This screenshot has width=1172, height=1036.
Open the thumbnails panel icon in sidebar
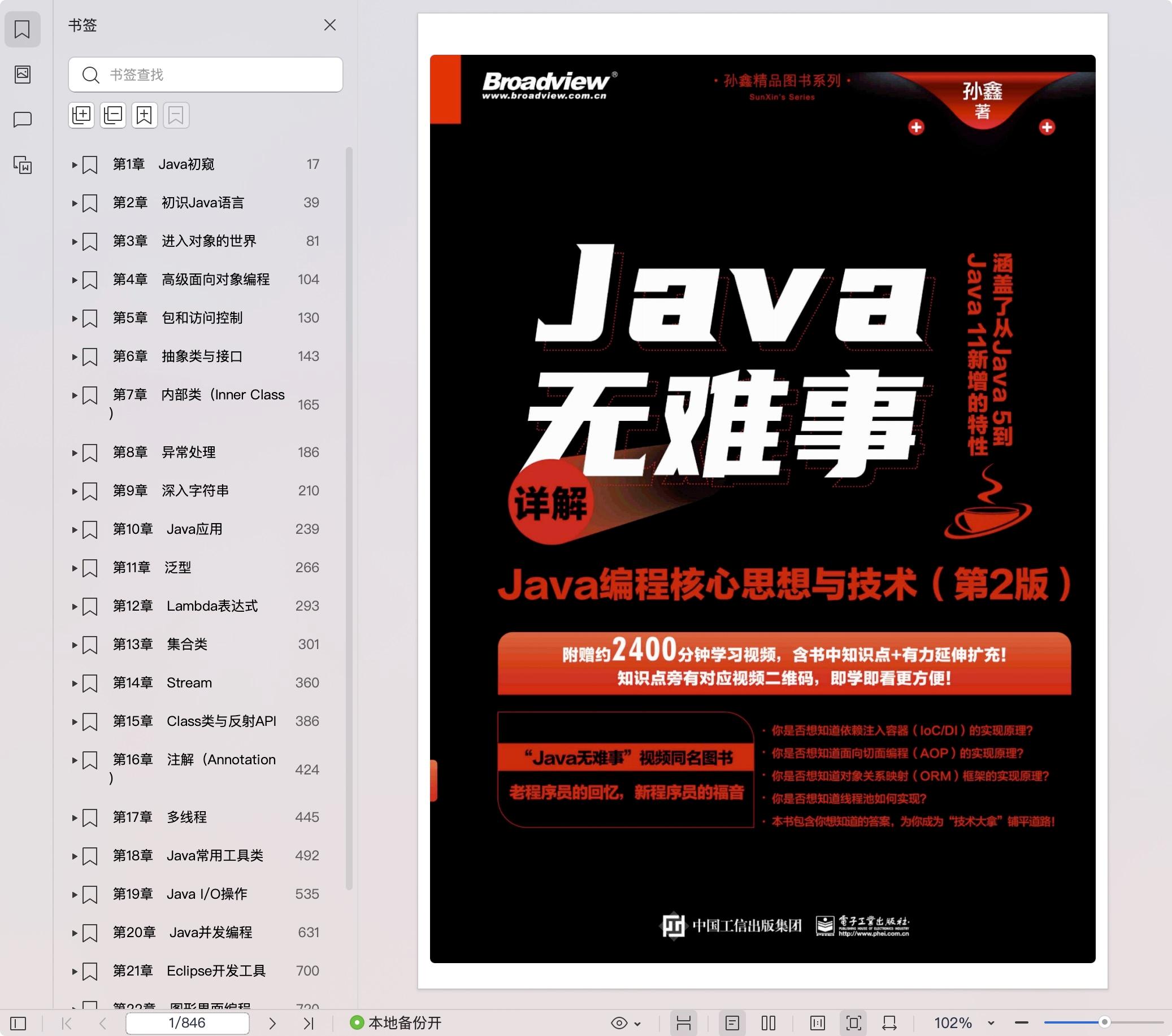[23, 74]
